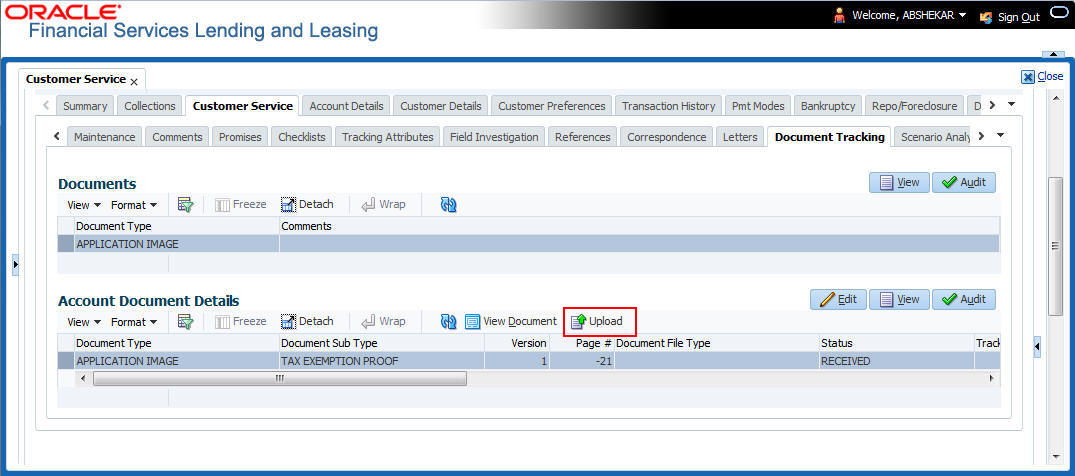Click Audit button in Documents section
Image resolution: width=1075 pixels, height=476 pixels.
pyautogui.click(x=964, y=182)
